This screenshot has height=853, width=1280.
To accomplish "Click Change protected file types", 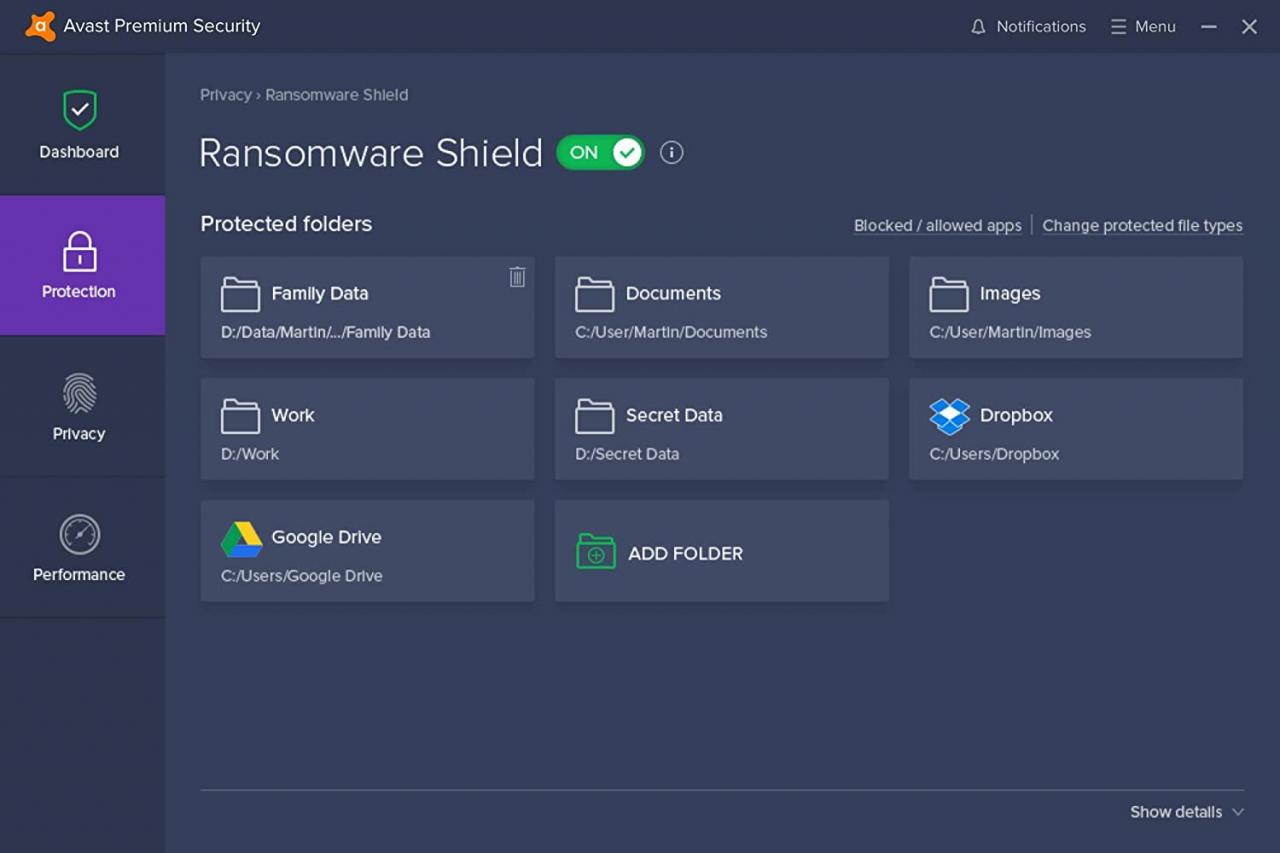I will point(1142,225).
